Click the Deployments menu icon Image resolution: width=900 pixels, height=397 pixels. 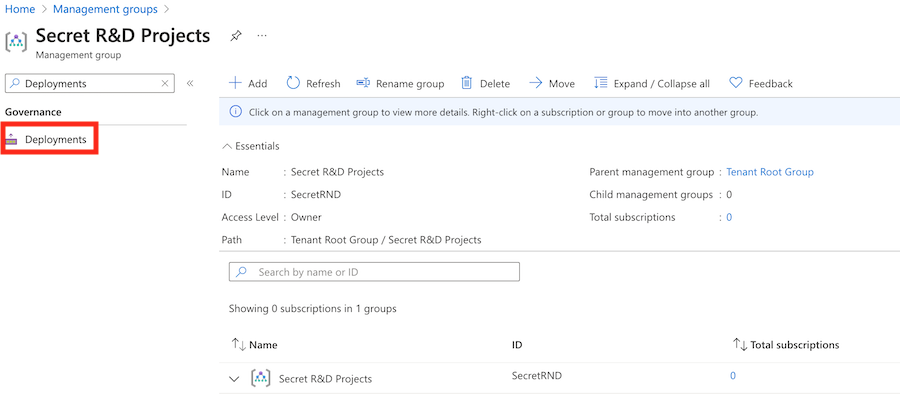(12, 139)
